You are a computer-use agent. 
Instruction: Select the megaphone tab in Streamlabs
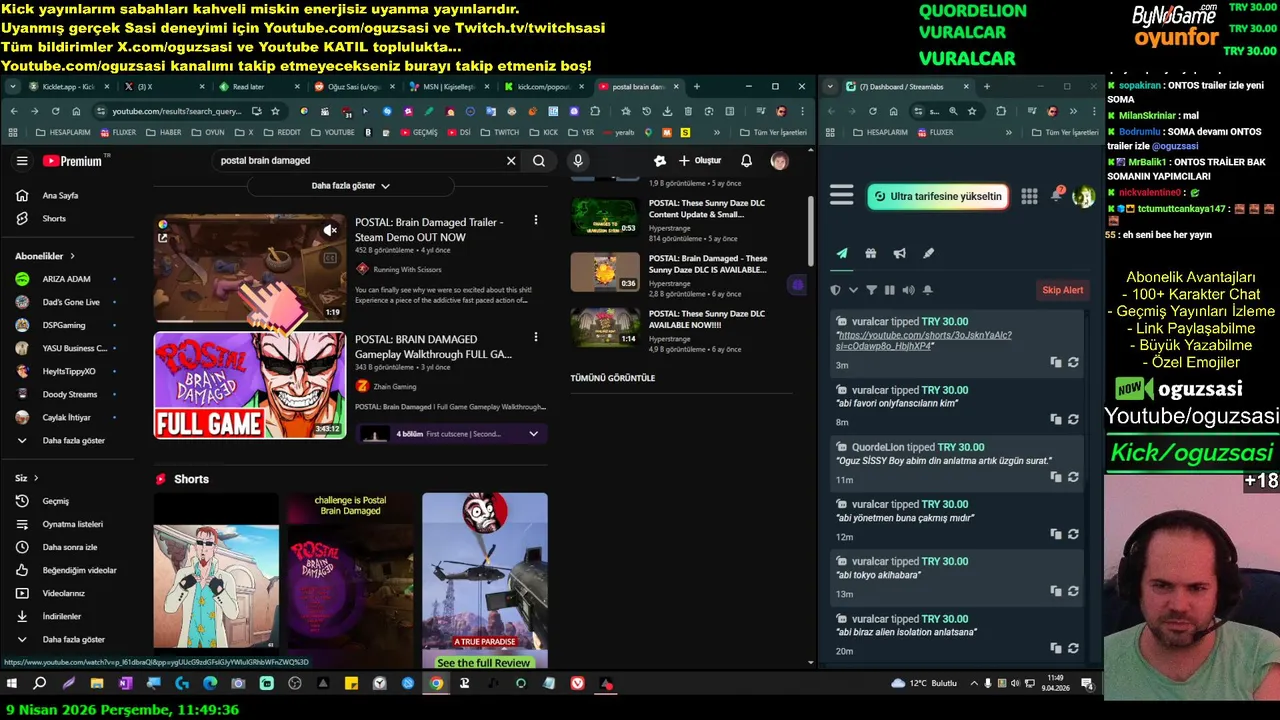(x=900, y=254)
